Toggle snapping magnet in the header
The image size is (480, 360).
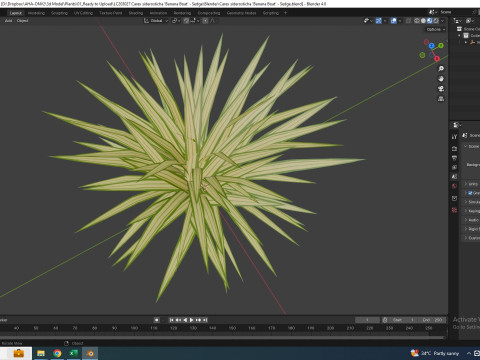(x=186, y=21)
